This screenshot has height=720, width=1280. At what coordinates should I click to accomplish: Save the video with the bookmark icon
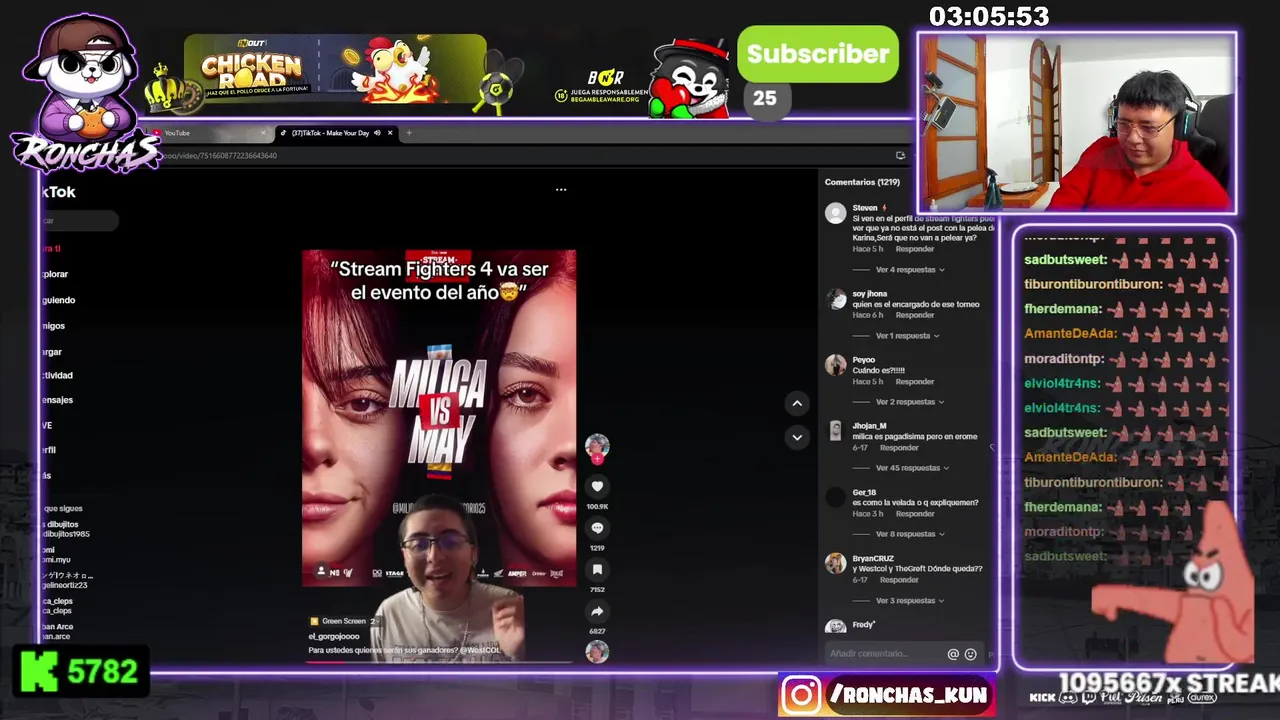click(x=597, y=569)
